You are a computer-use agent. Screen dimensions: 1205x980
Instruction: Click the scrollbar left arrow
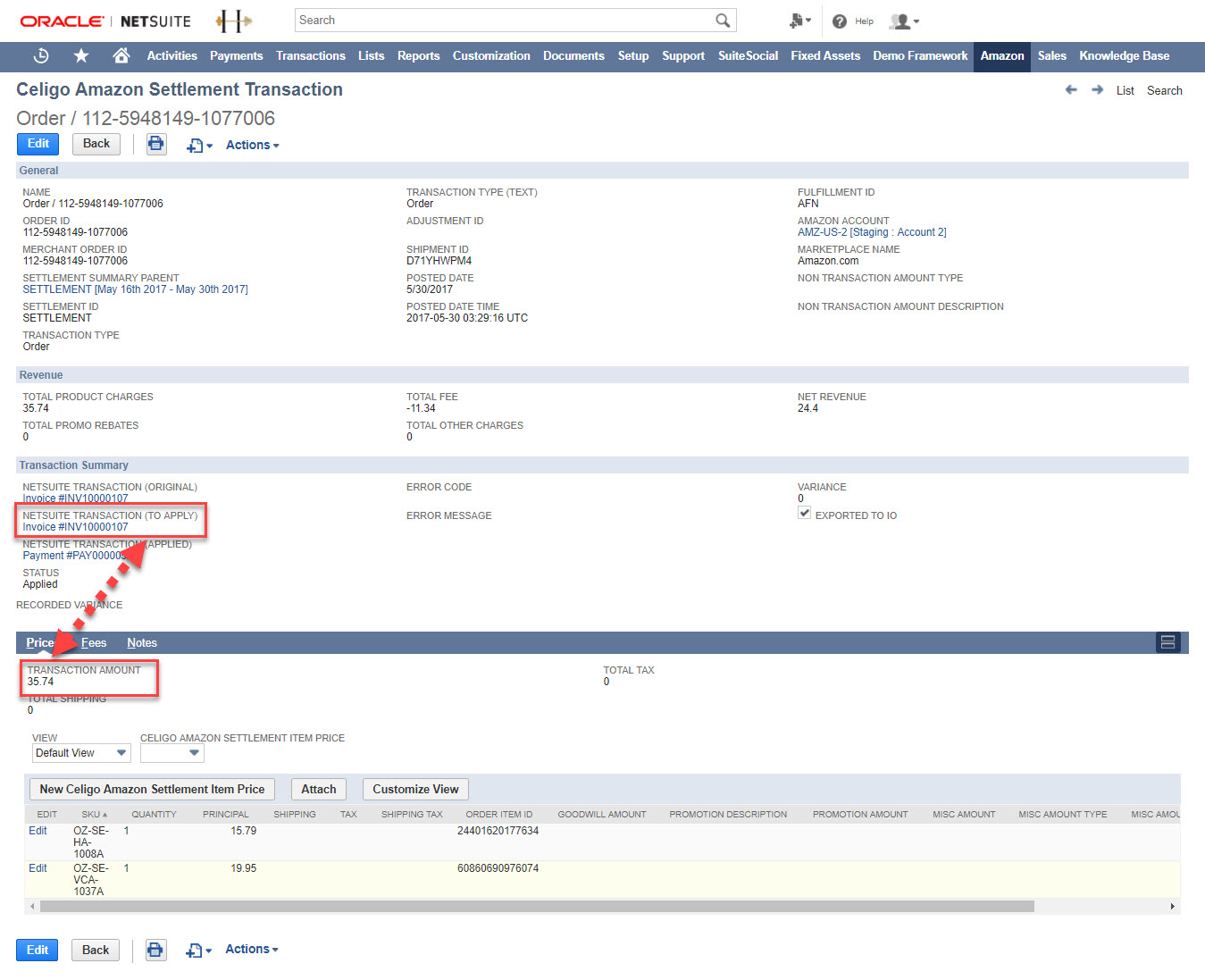pos(32,906)
